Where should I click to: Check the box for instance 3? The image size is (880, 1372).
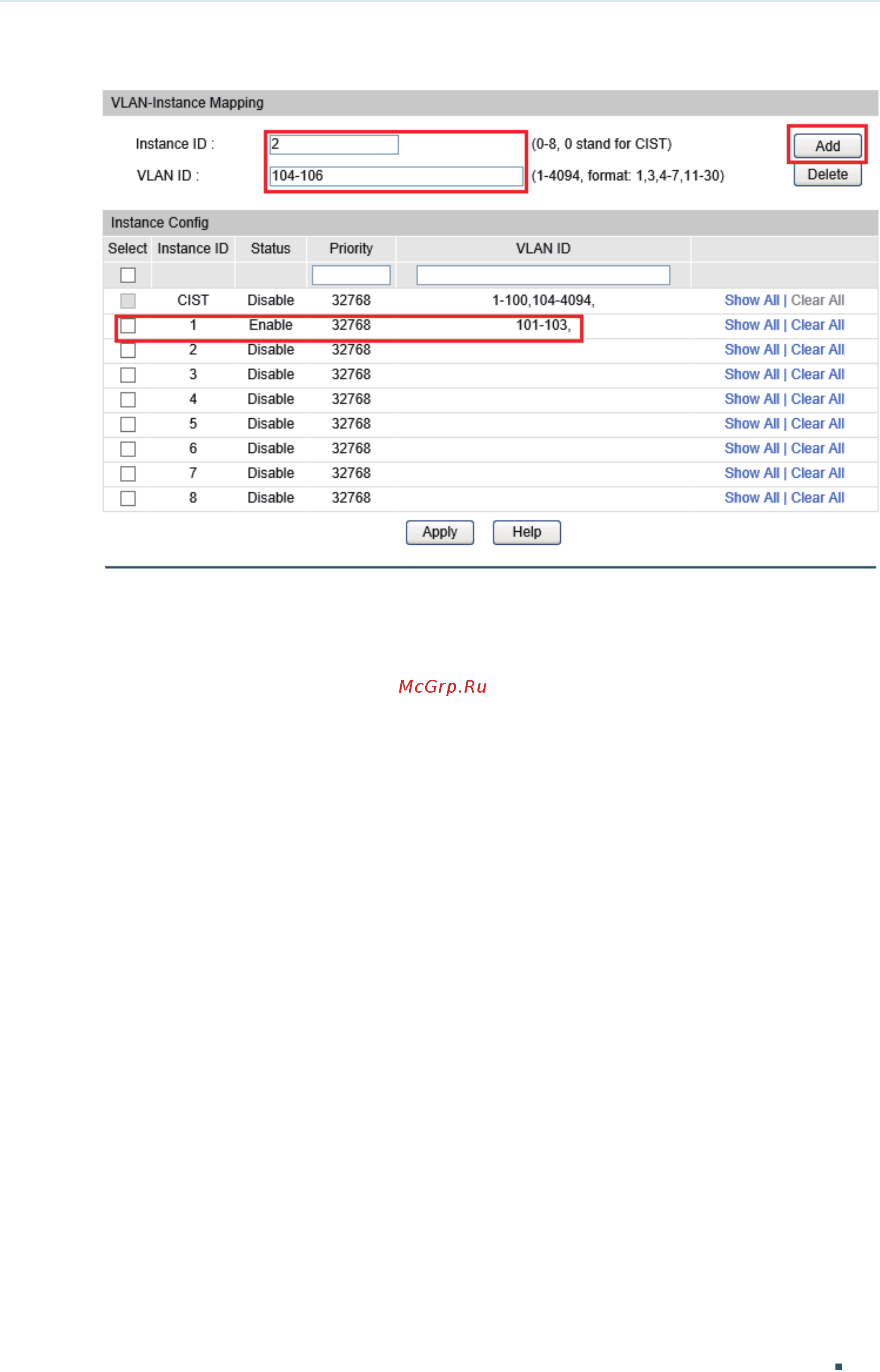click(x=128, y=375)
